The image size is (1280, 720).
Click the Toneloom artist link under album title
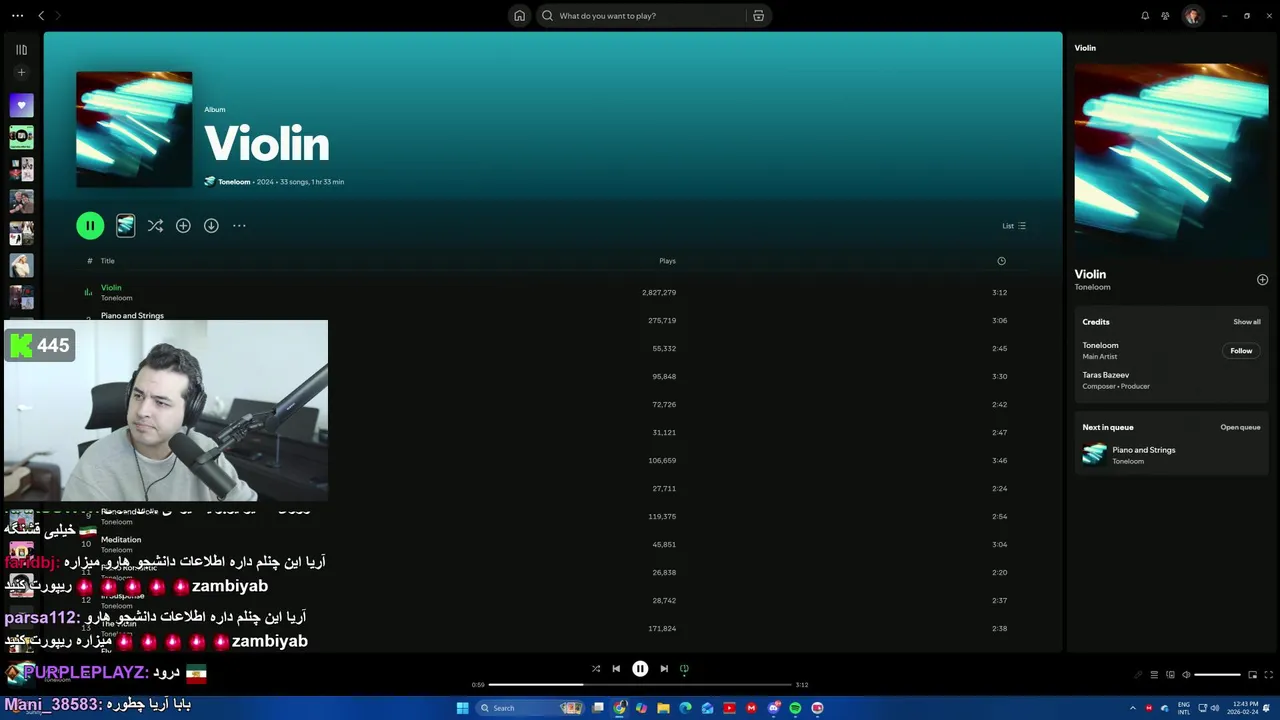[x=234, y=182]
